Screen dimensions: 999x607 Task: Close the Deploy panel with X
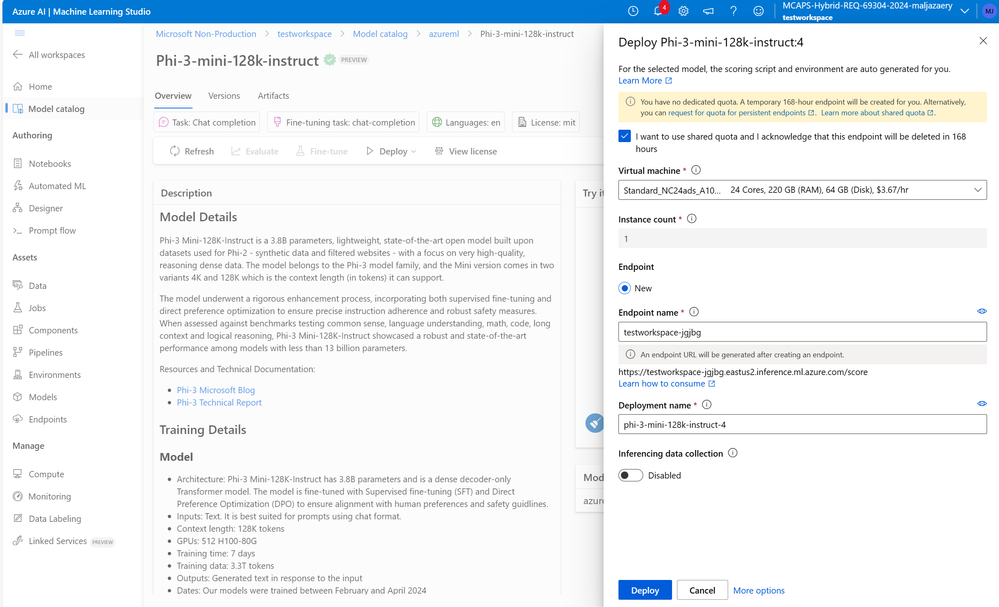(x=983, y=41)
